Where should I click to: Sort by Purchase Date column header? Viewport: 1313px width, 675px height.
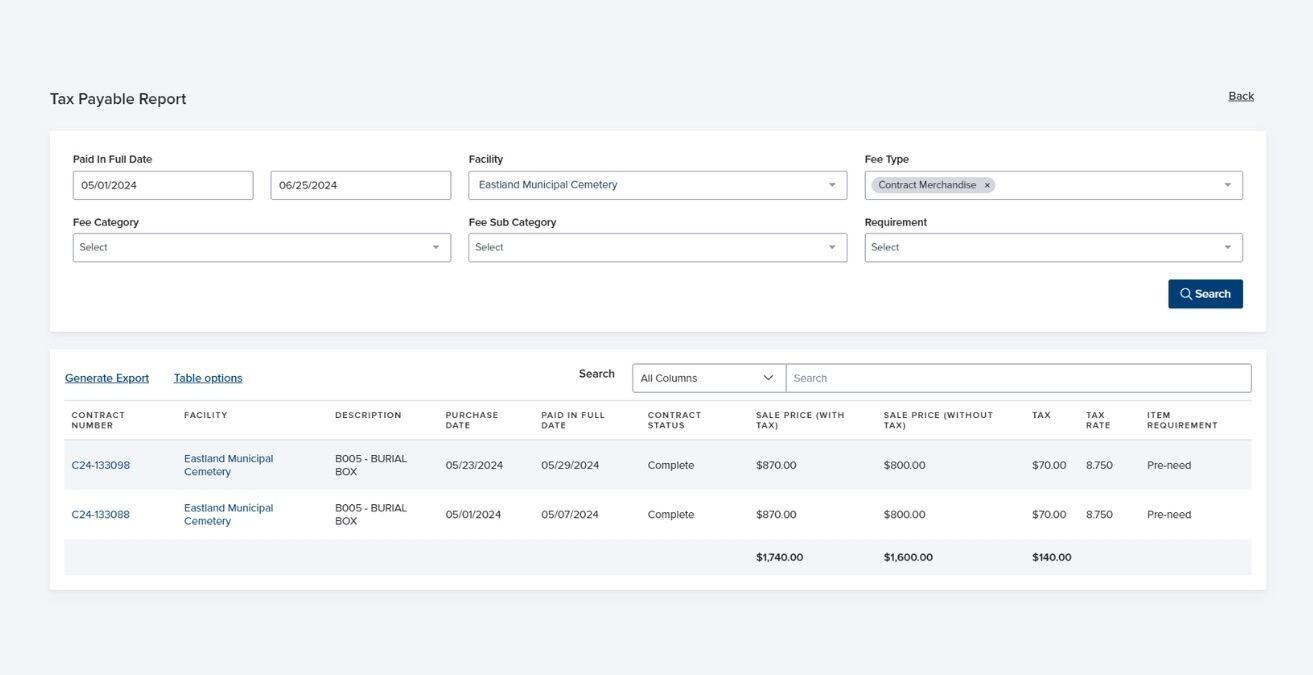click(x=472, y=420)
